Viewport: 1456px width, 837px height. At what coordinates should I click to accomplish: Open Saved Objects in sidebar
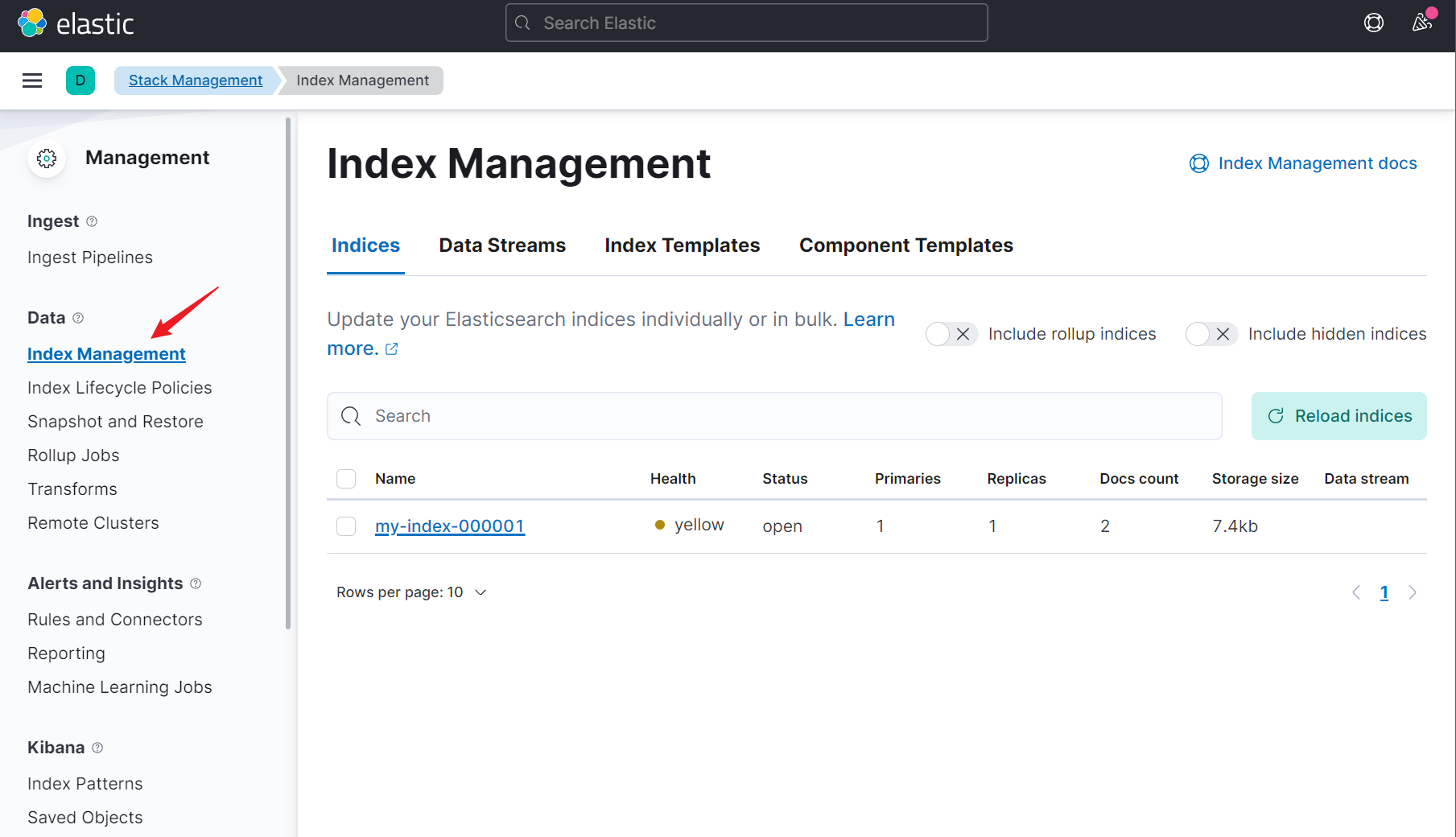(x=85, y=818)
